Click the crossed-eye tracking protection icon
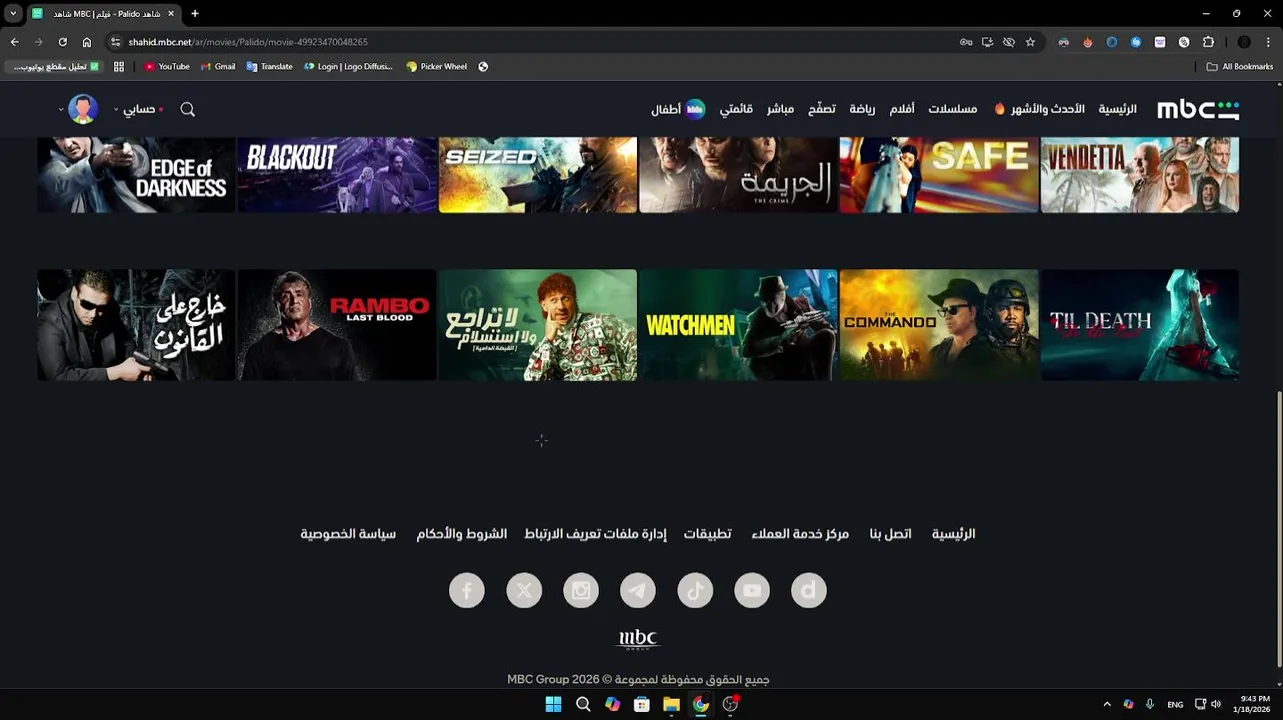The image size is (1283, 720). point(1009,42)
